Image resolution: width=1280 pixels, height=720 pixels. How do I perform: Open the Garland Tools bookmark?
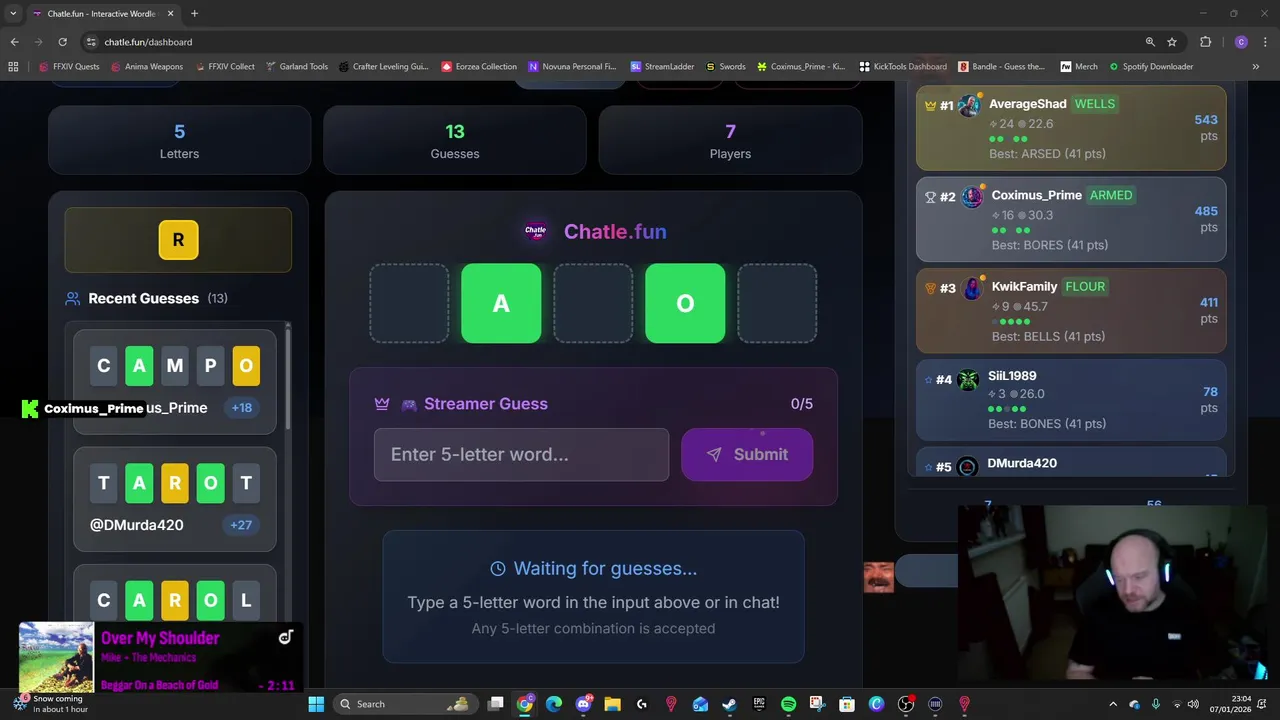[x=297, y=66]
